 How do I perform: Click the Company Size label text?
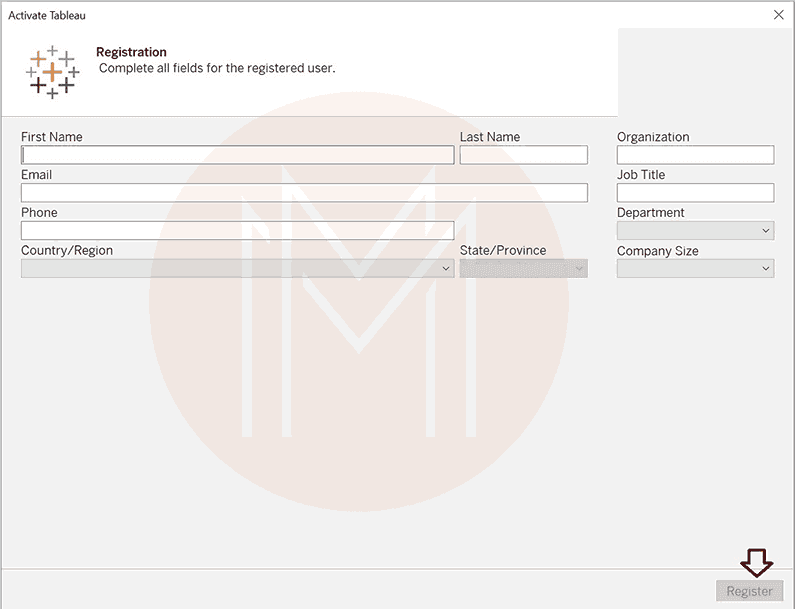pos(657,251)
